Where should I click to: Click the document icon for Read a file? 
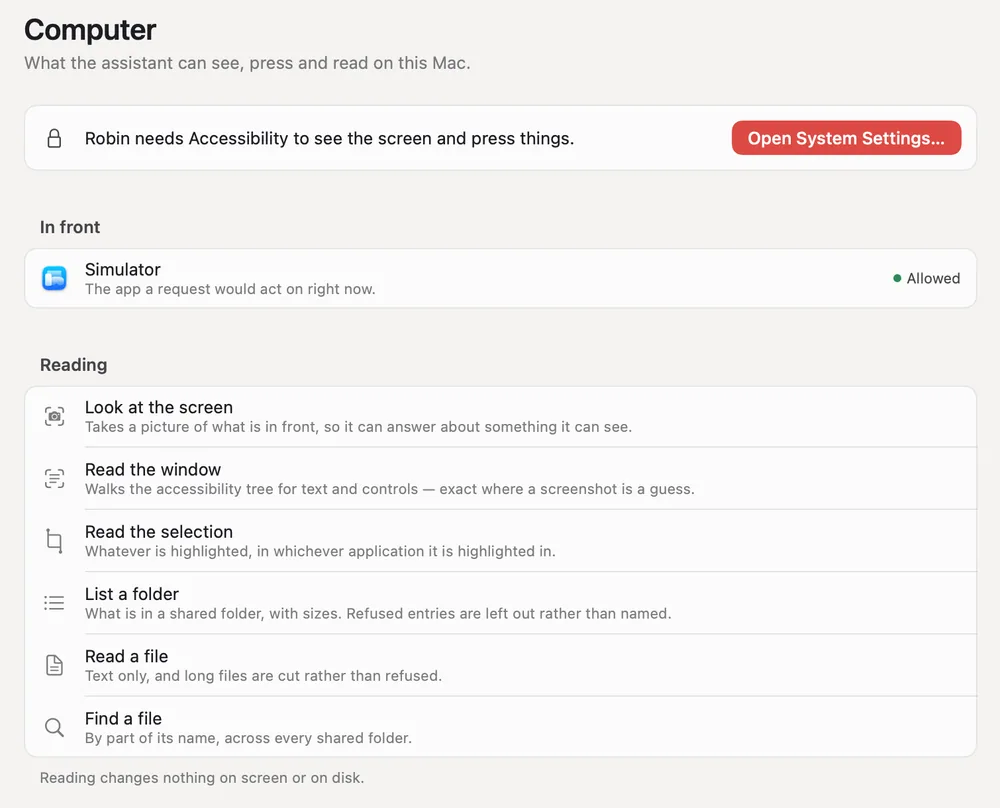pyautogui.click(x=54, y=665)
